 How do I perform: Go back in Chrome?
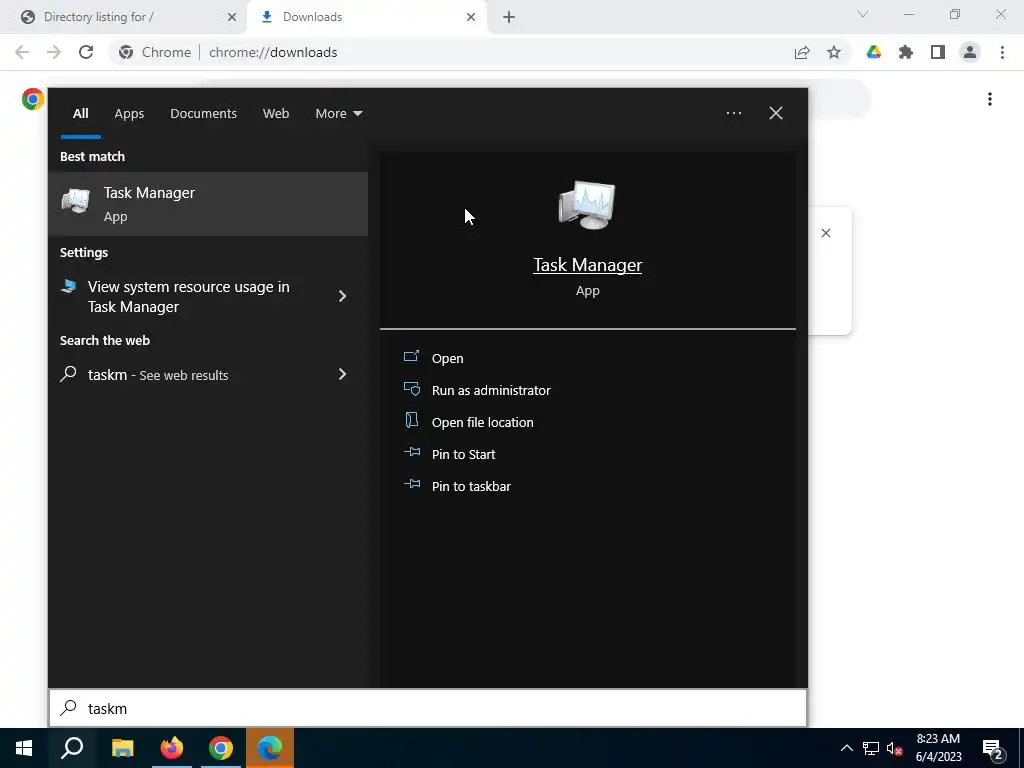tap(22, 52)
